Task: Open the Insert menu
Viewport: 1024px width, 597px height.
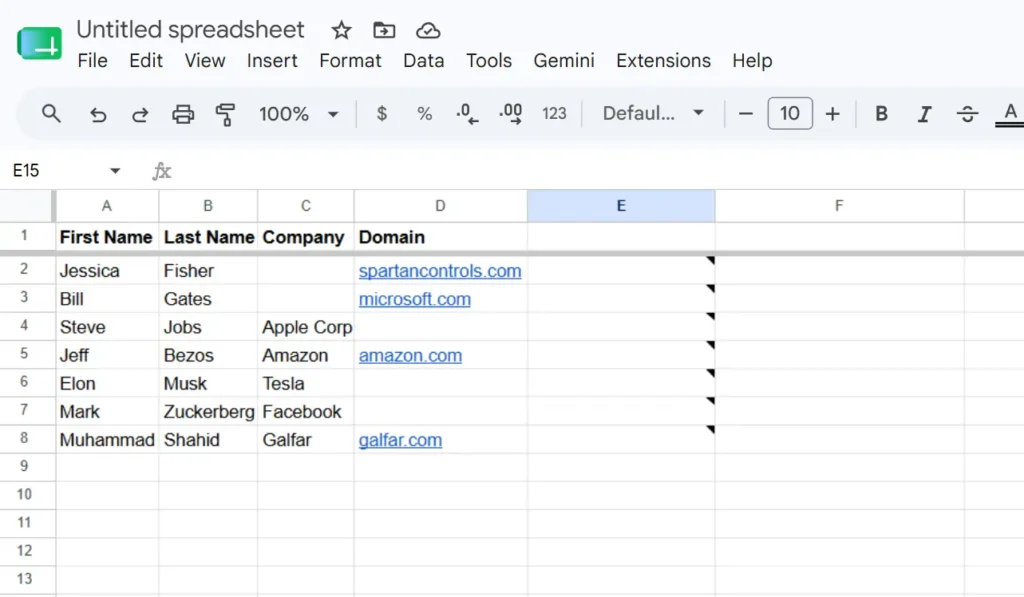Action: (x=272, y=61)
